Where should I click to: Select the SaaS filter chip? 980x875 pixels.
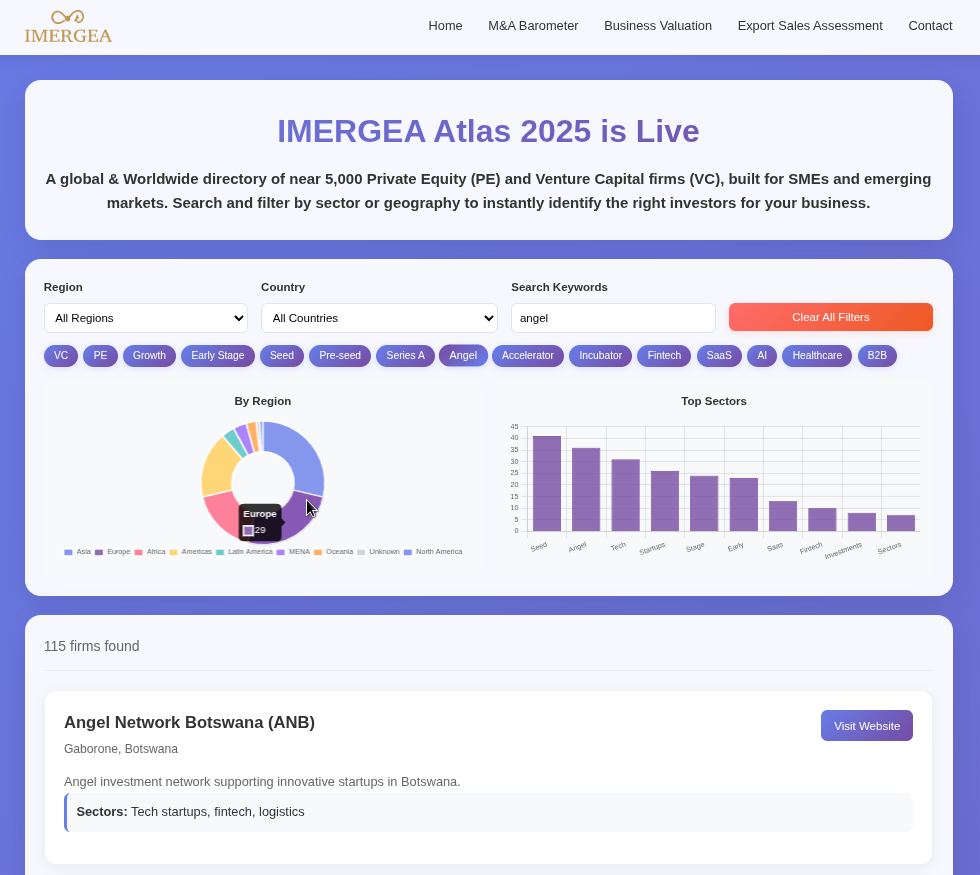pyautogui.click(x=719, y=356)
